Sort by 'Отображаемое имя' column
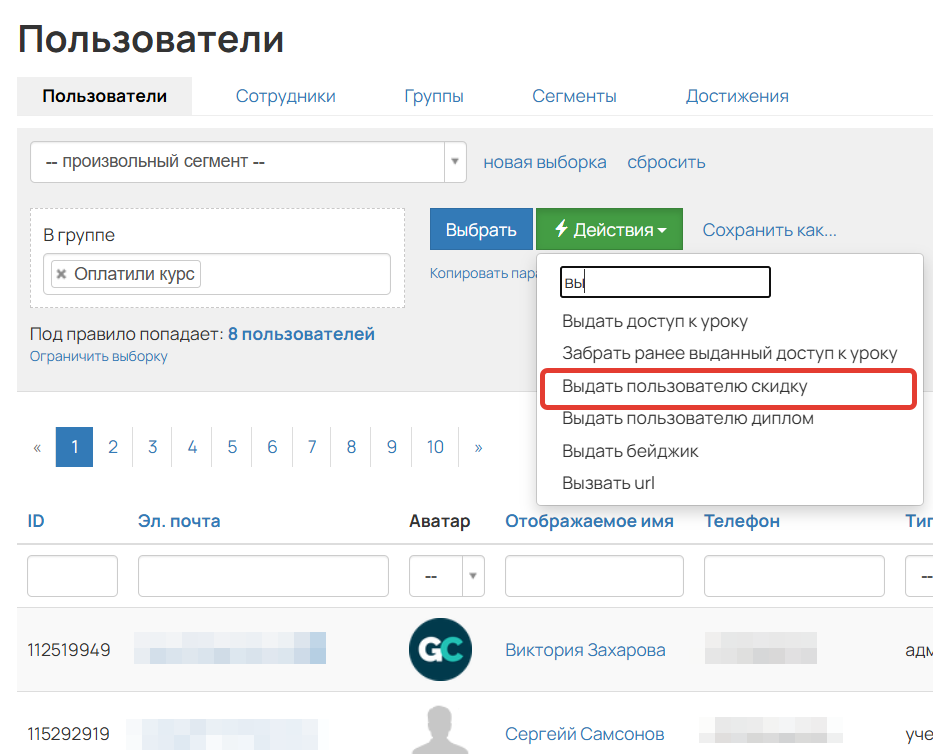Viewport: 933px width, 754px height. pyautogui.click(x=589, y=521)
